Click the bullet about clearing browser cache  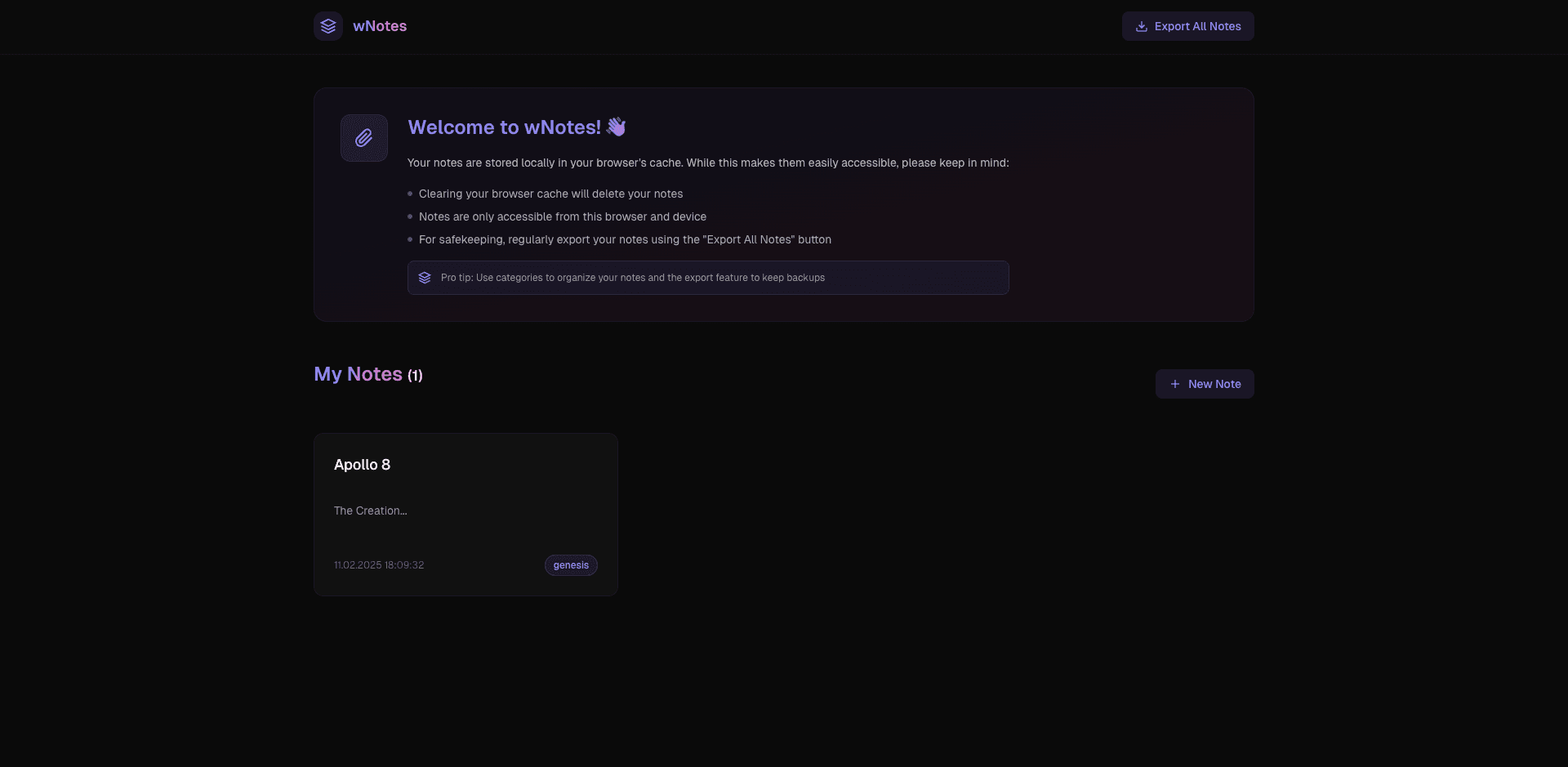(x=550, y=194)
